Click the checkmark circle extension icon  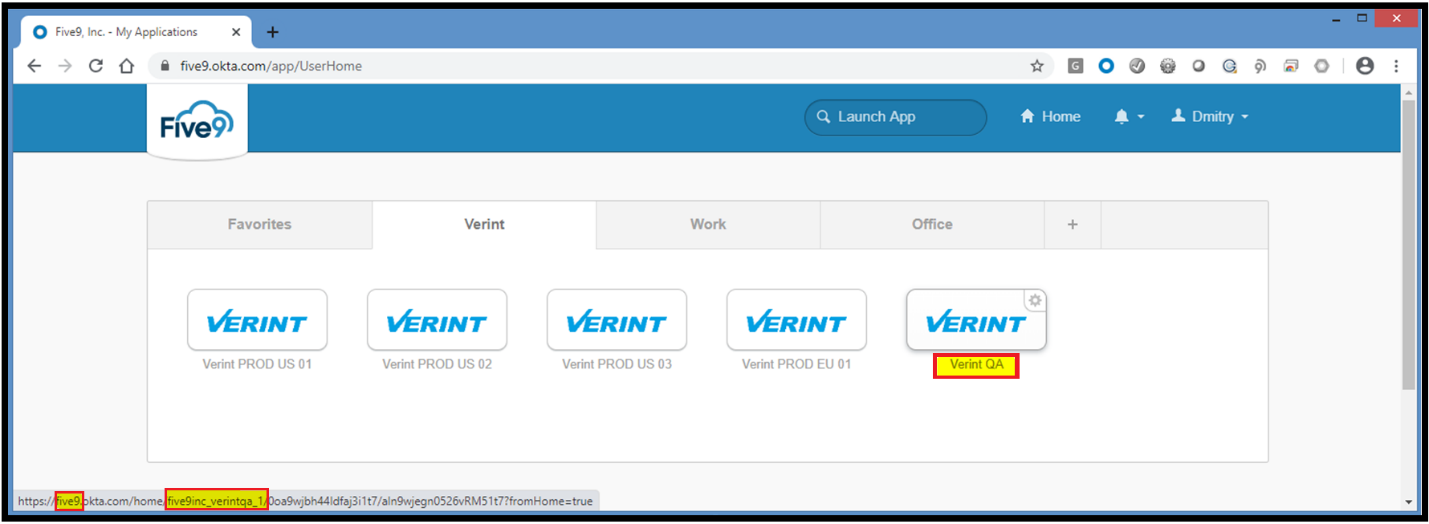(1137, 66)
